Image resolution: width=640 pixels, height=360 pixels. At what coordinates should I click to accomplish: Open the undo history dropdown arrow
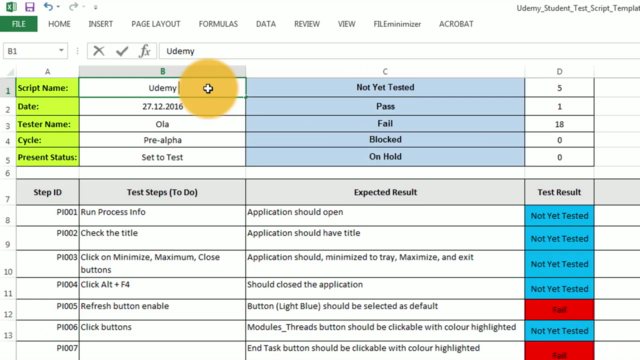[58, 7]
